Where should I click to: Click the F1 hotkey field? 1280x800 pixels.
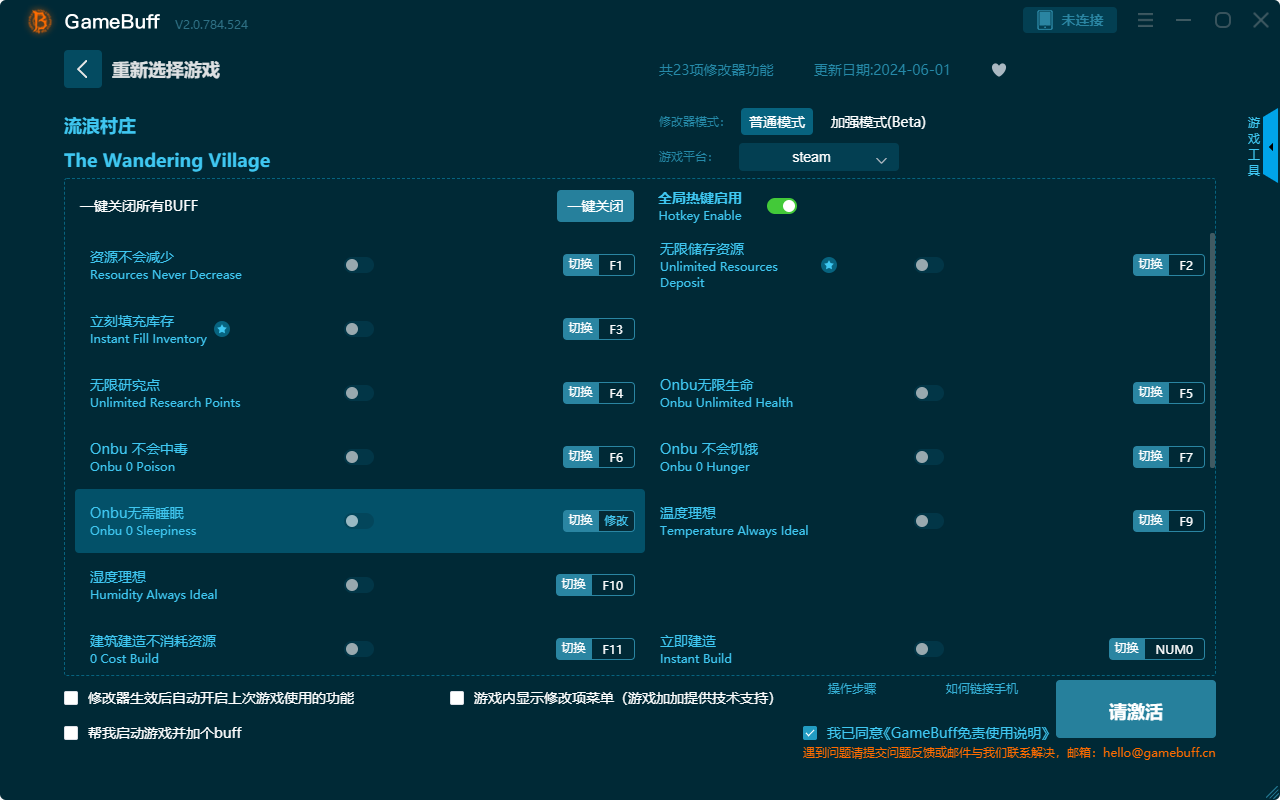[x=616, y=265]
